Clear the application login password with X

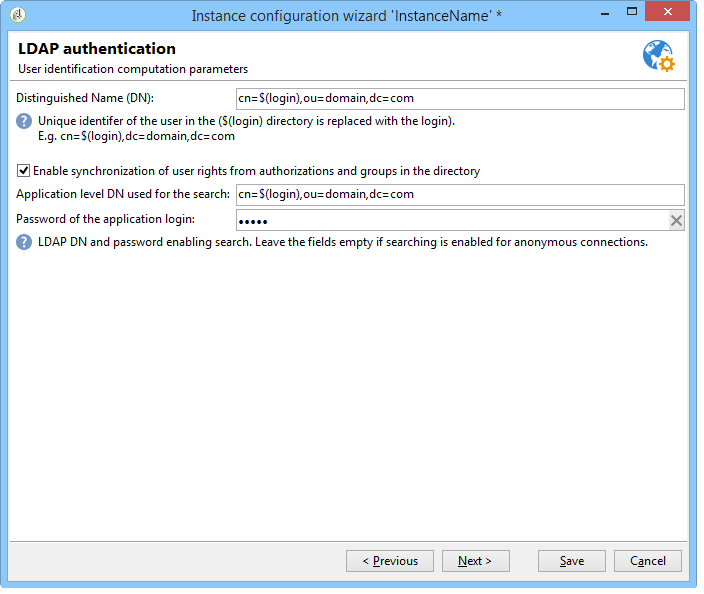676,220
